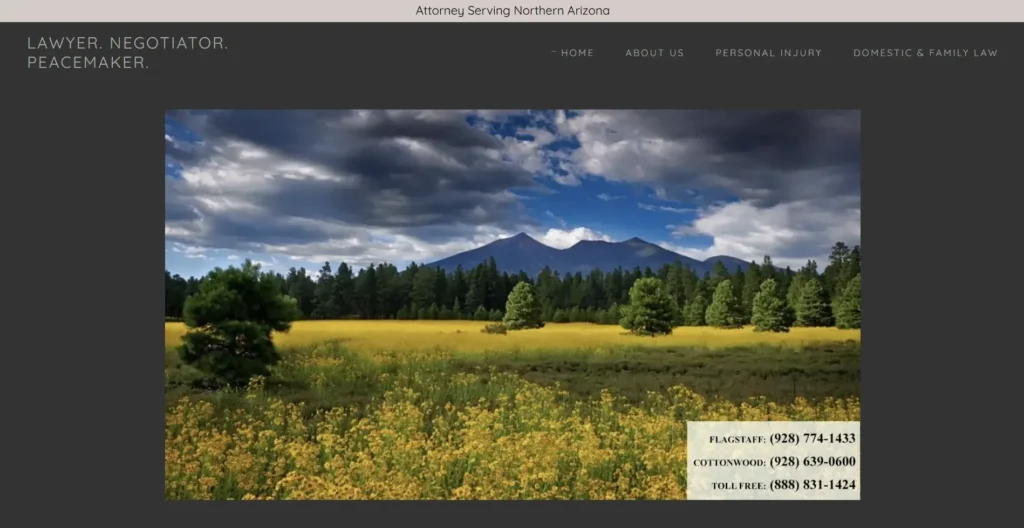Go to the About Us page

(654, 53)
